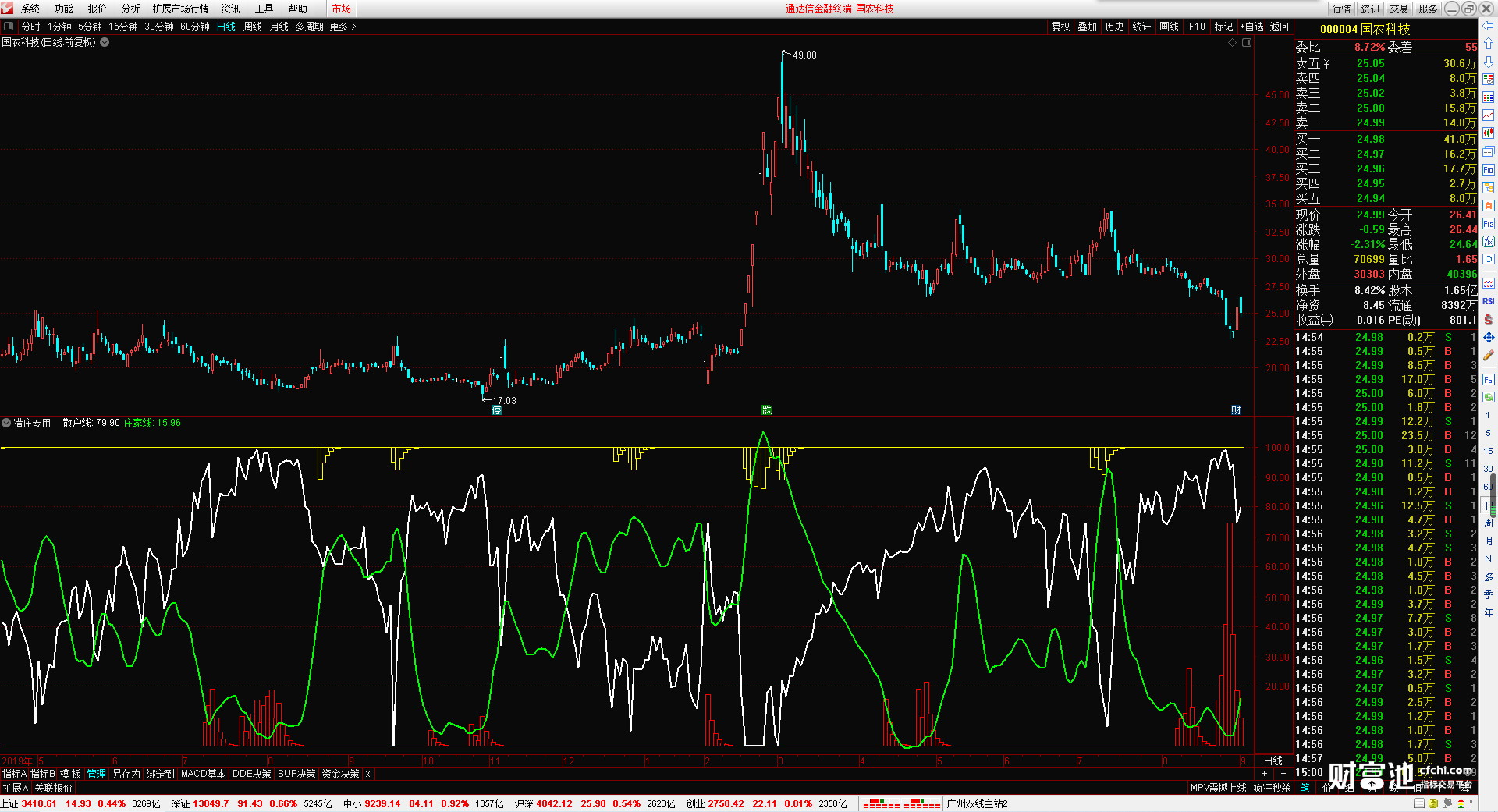
Task: Select the 笔 tick-by-tick tab
Action: pyautogui.click(x=1305, y=788)
